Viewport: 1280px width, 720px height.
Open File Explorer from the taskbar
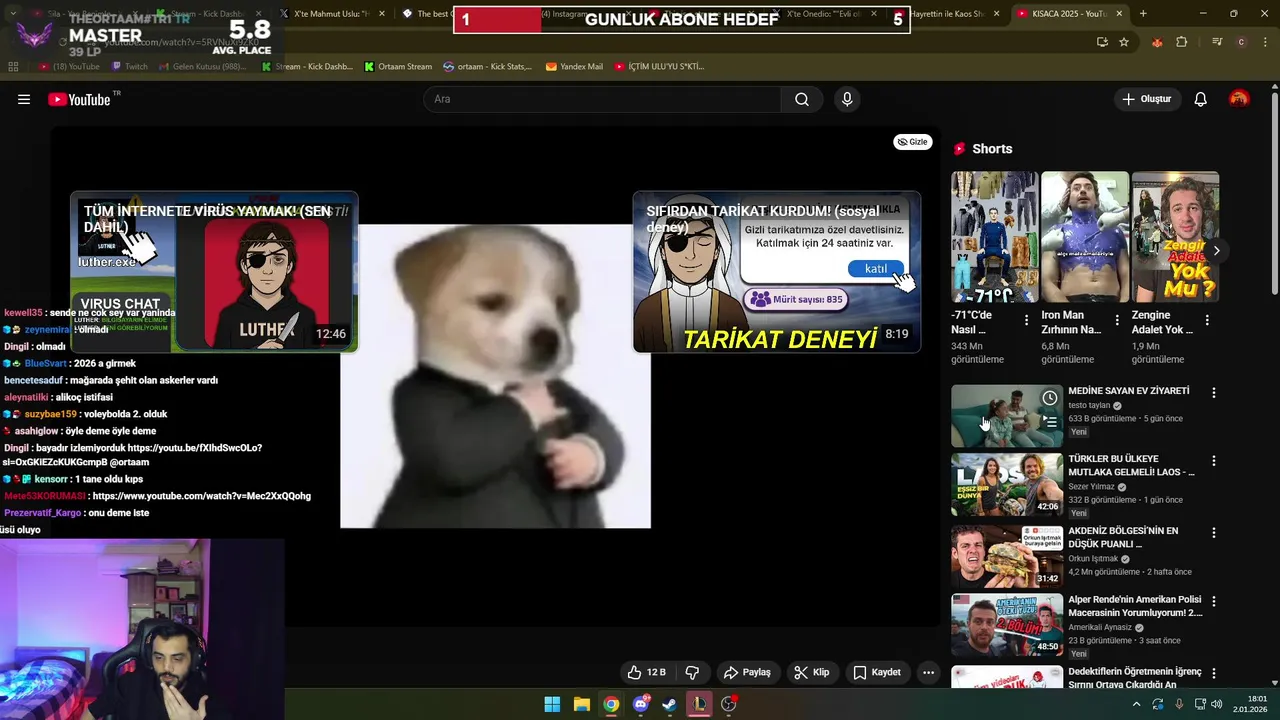582,704
